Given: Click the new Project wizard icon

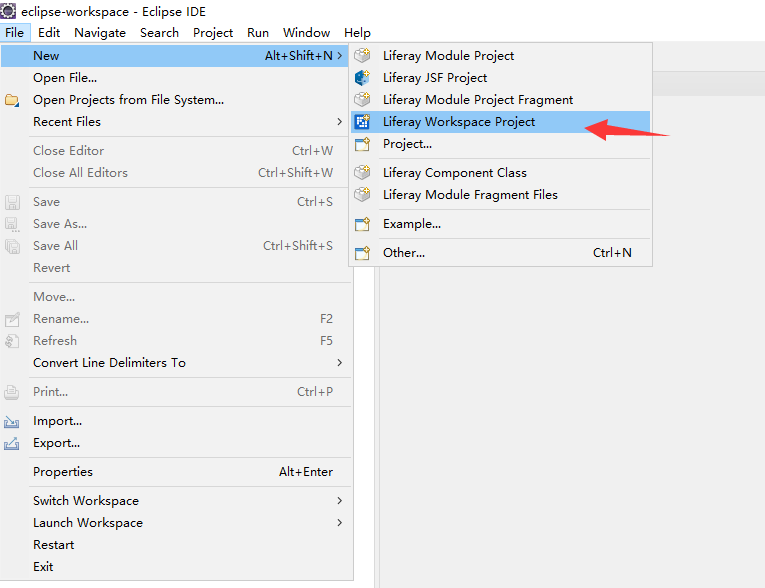Looking at the screenshot, I should click(362, 144).
